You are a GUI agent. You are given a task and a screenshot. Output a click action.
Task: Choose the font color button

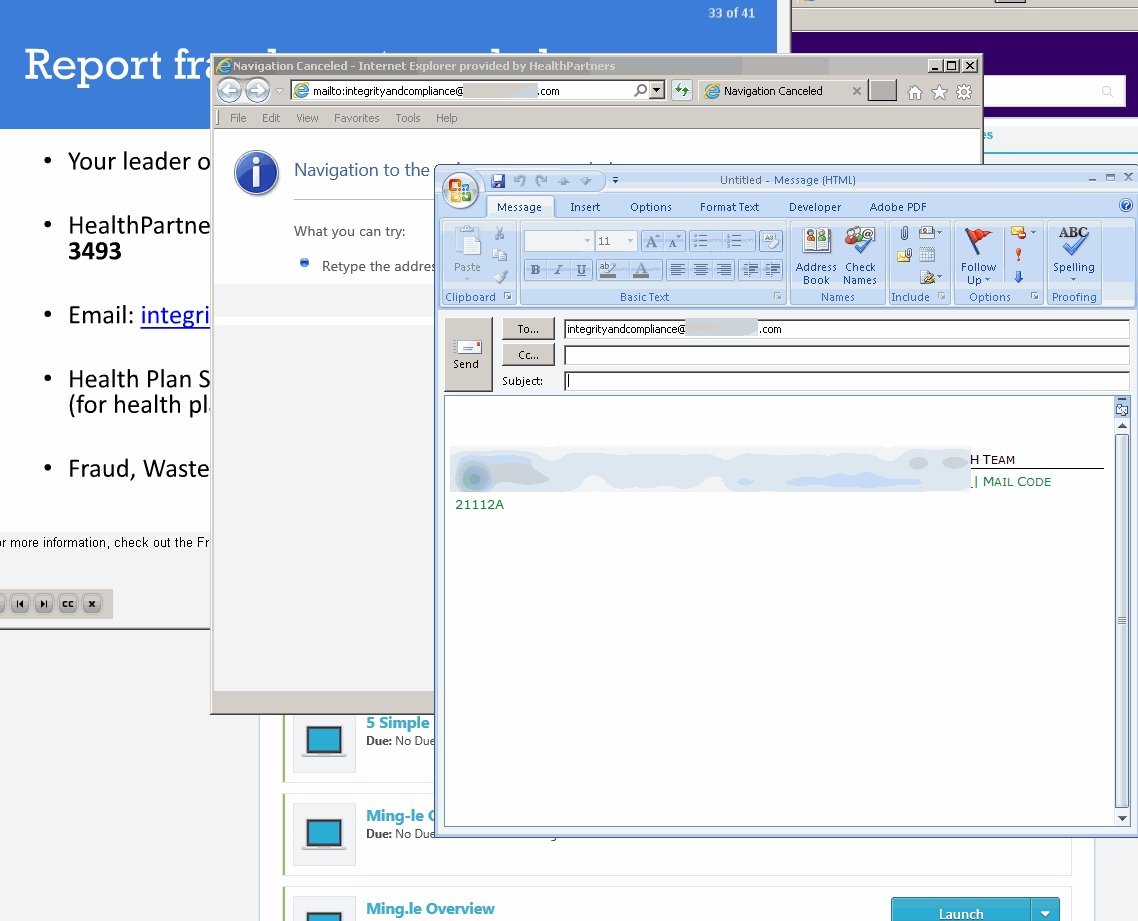pos(641,270)
